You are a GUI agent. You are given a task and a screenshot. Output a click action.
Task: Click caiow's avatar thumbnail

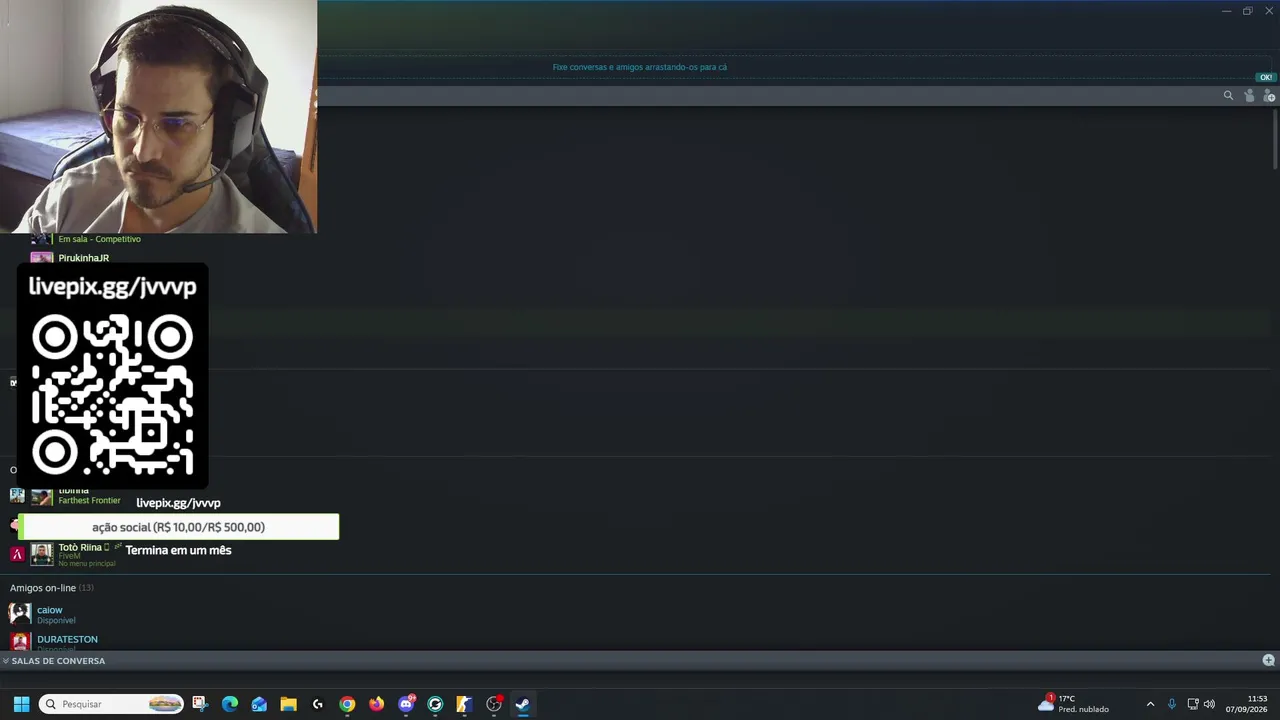(x=20, y=614)
